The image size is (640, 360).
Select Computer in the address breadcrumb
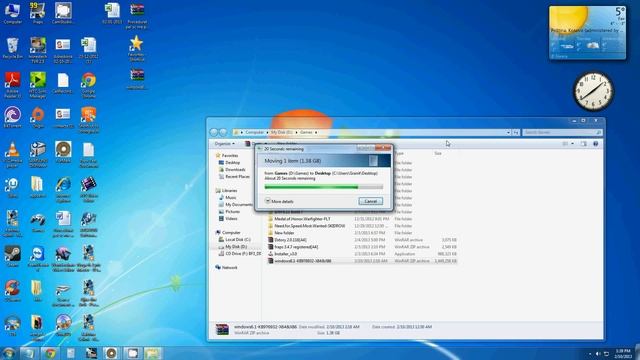pyautogui.click(x=255, y=132)
